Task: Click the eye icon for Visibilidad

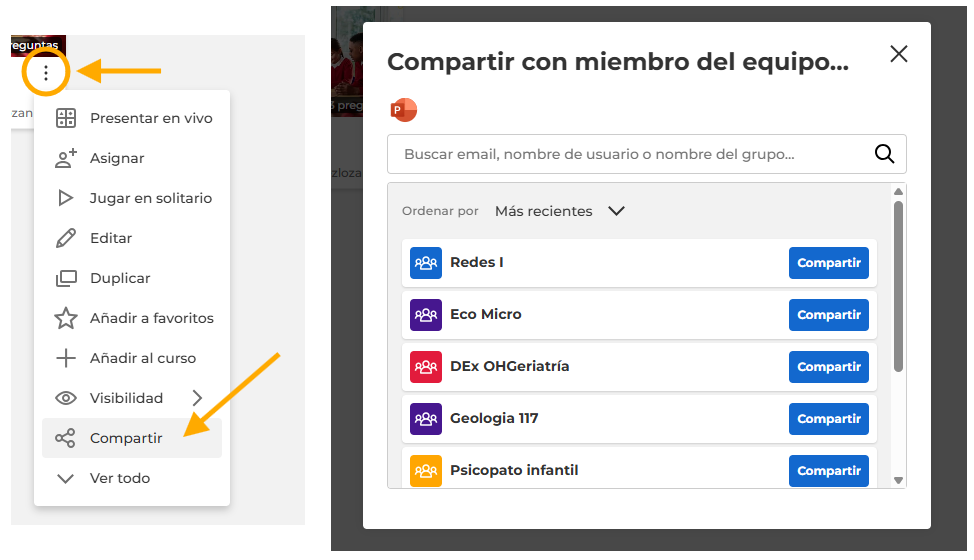Action: 66,398
